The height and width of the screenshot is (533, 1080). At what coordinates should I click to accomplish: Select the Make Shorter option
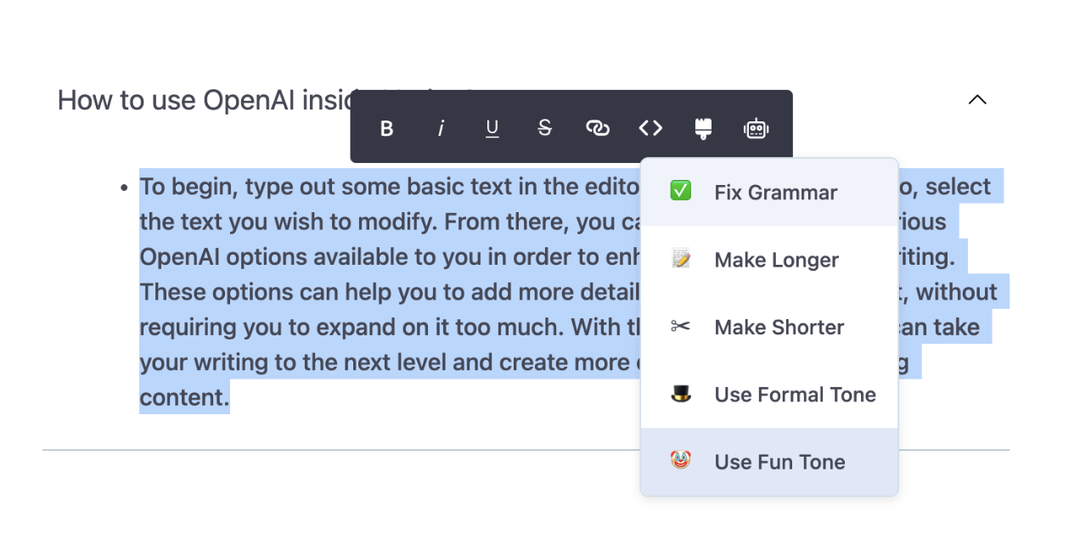(x=769, y=327)
